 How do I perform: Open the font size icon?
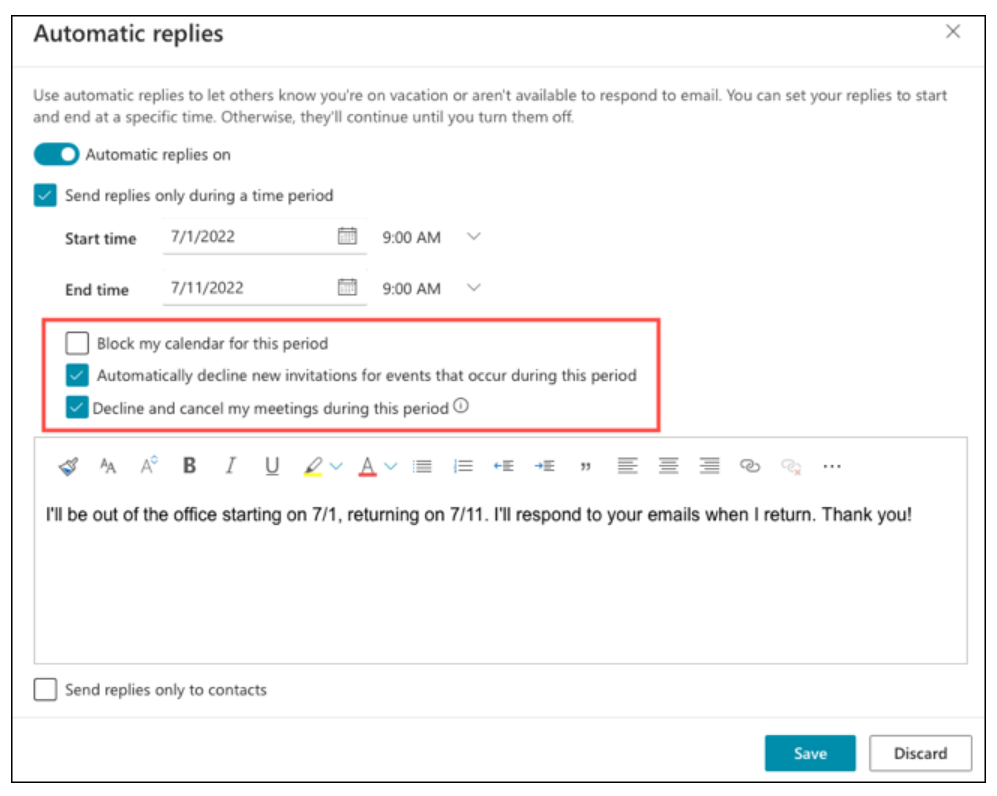149,466
